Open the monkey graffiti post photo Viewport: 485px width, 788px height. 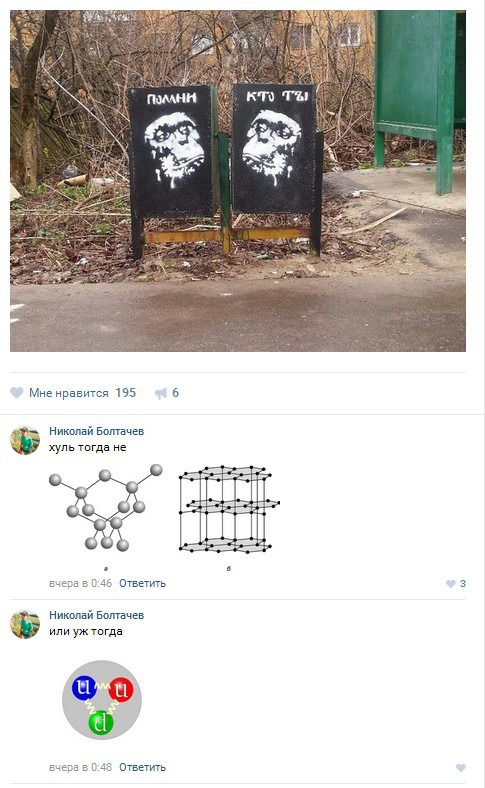click(x=238, y=180)
